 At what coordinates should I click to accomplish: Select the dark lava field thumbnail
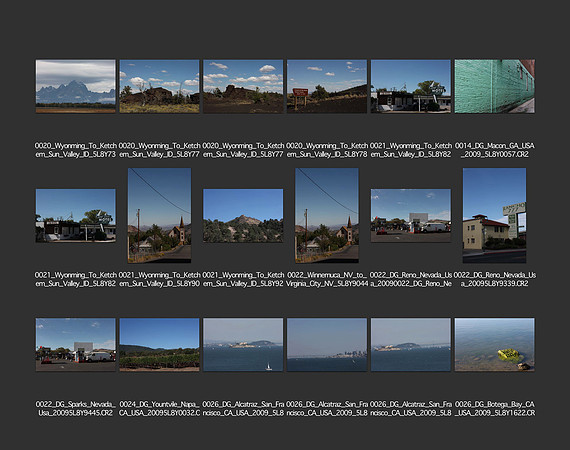tap(243, 87)
